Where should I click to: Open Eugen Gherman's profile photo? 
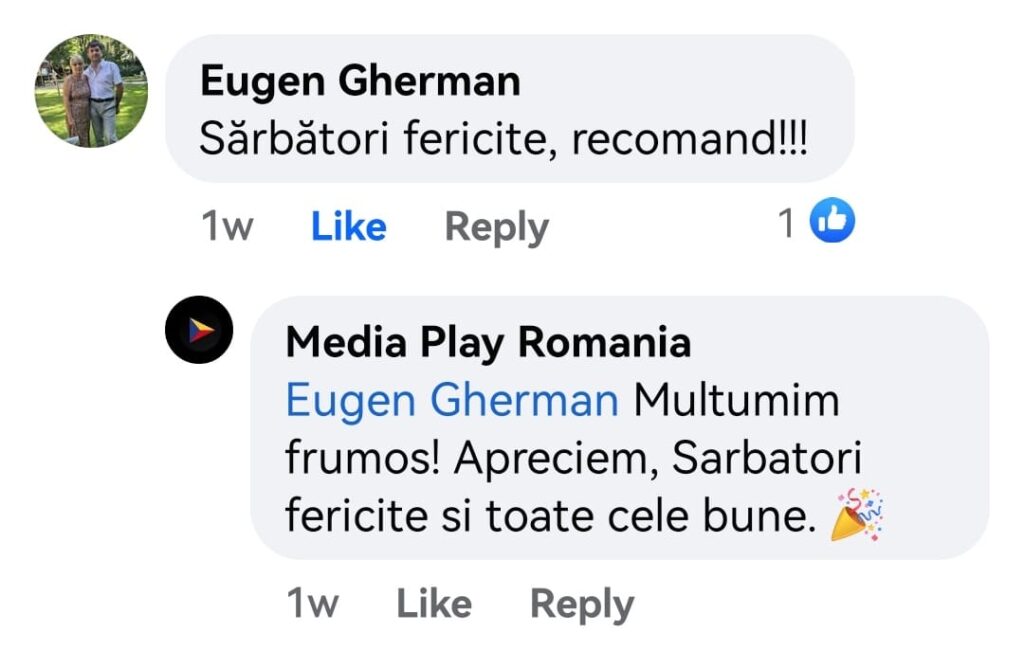tap(92, 91)
